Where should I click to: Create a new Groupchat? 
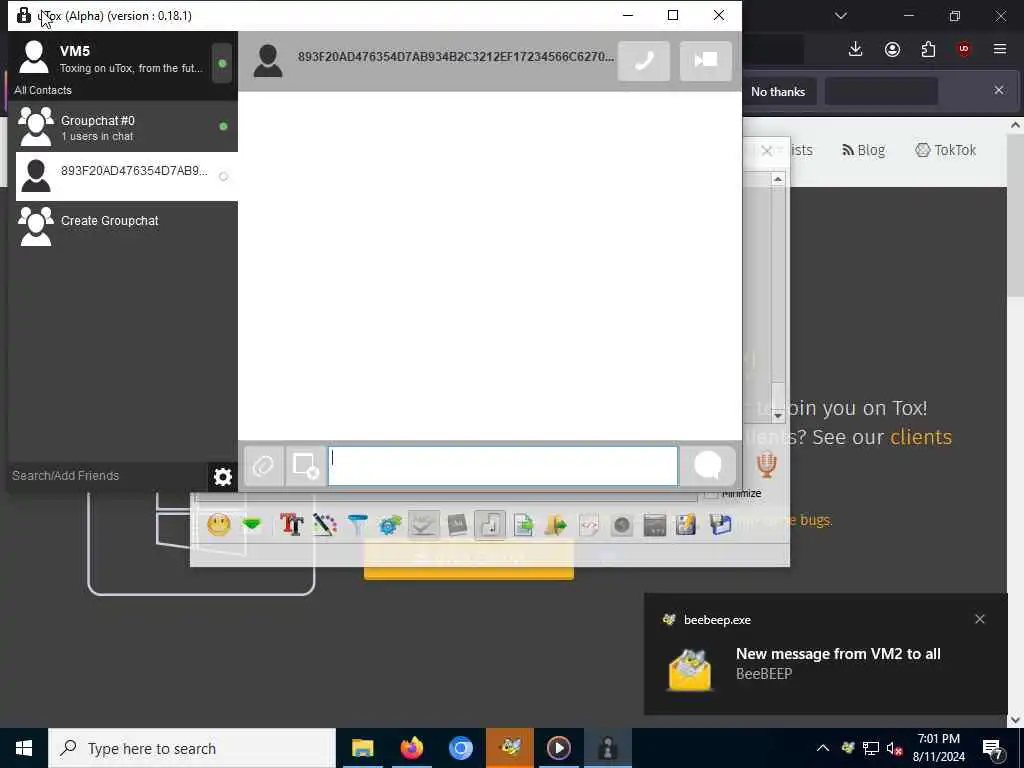pyautogui.click(x=123, y=225)
